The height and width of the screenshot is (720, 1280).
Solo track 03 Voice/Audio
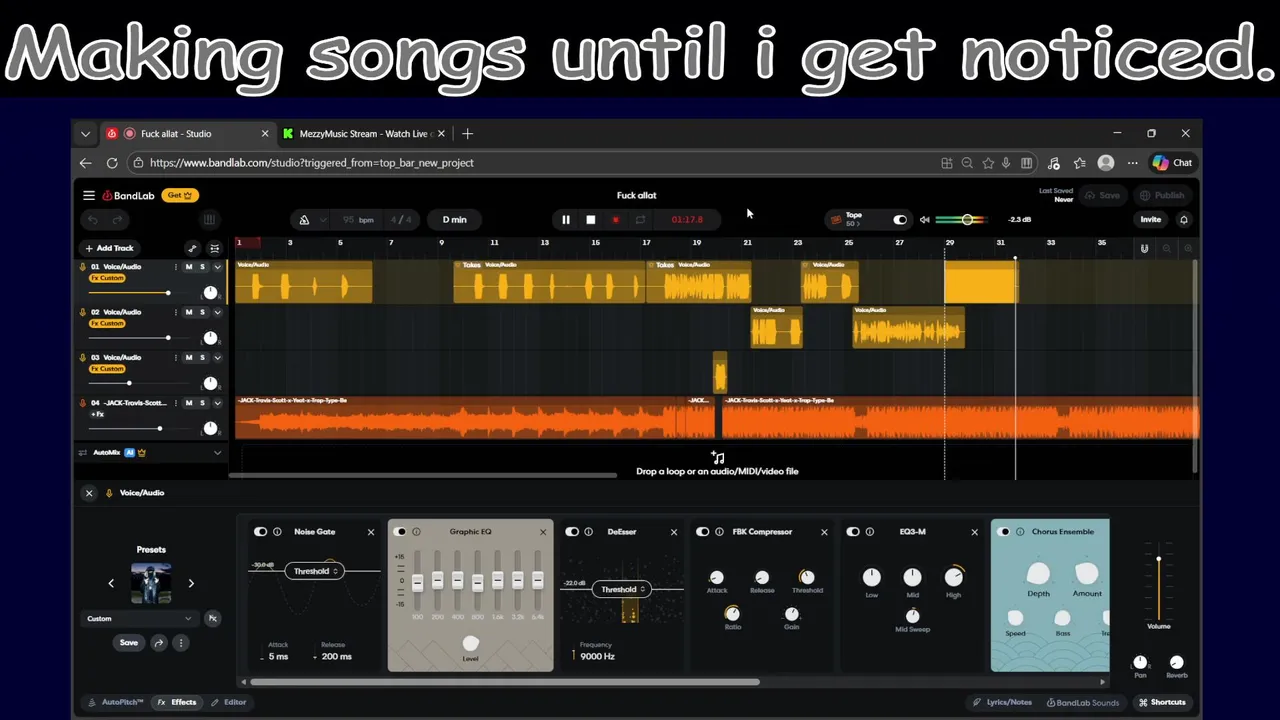pos(202,357)
